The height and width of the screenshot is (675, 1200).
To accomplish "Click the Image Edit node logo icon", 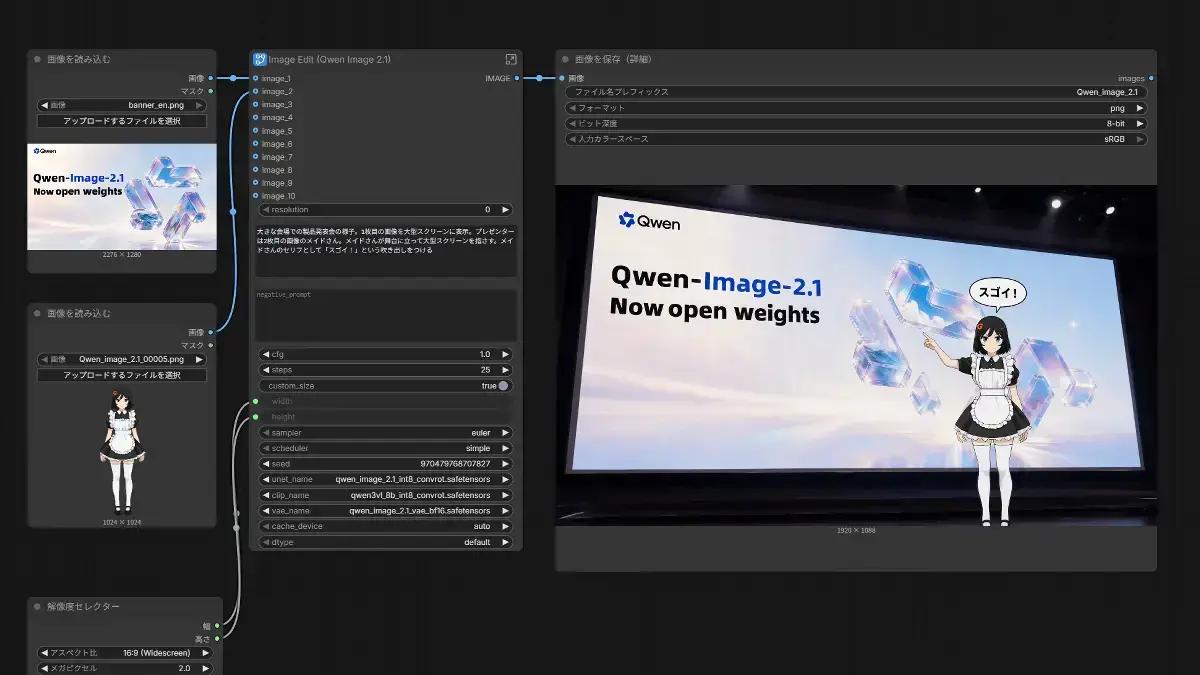I will [259, 59].
